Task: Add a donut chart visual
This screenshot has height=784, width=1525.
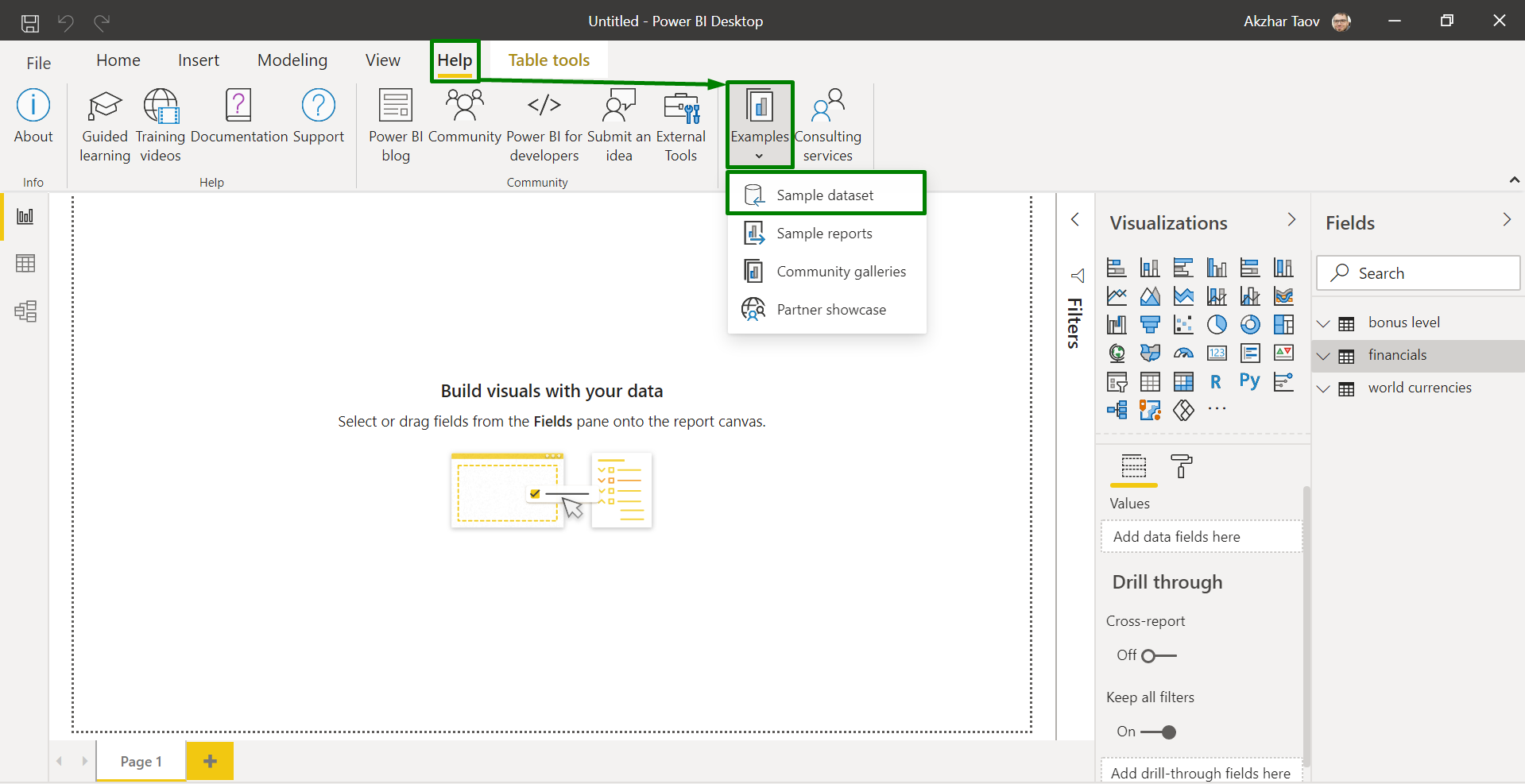Action: [1250, 324]
